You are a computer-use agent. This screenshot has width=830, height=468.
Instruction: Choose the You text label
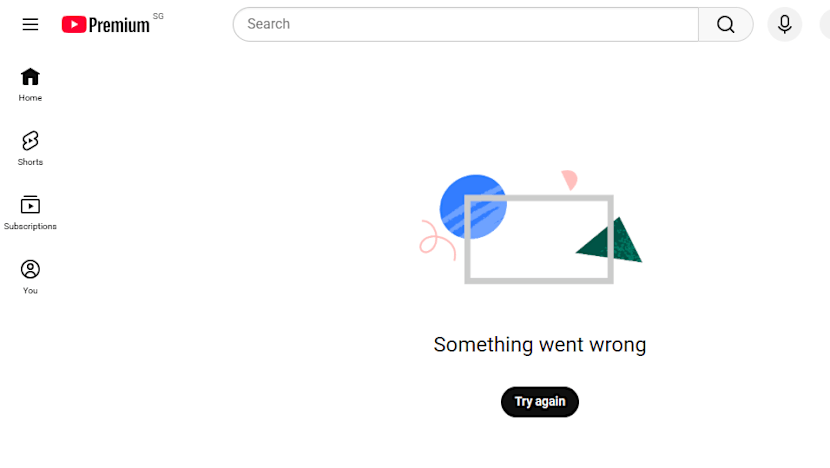pos(30,291)
